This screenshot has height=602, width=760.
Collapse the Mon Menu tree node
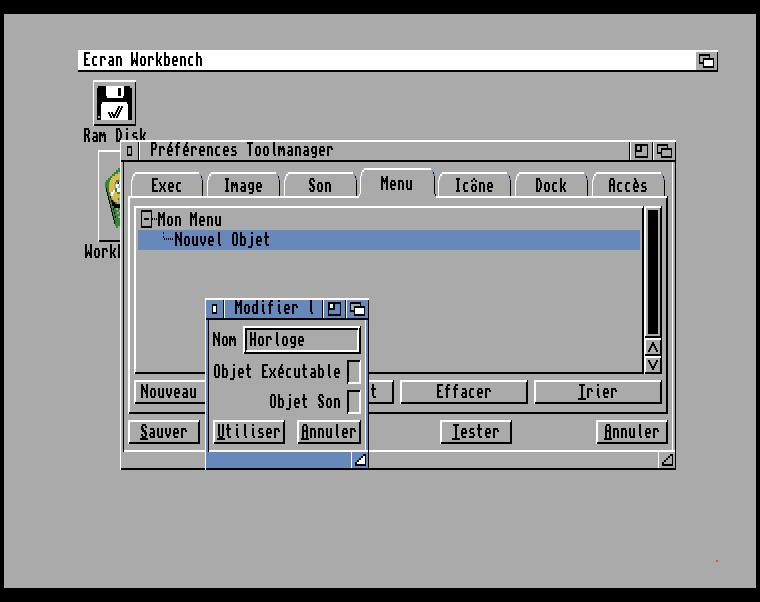pos(147,219)
